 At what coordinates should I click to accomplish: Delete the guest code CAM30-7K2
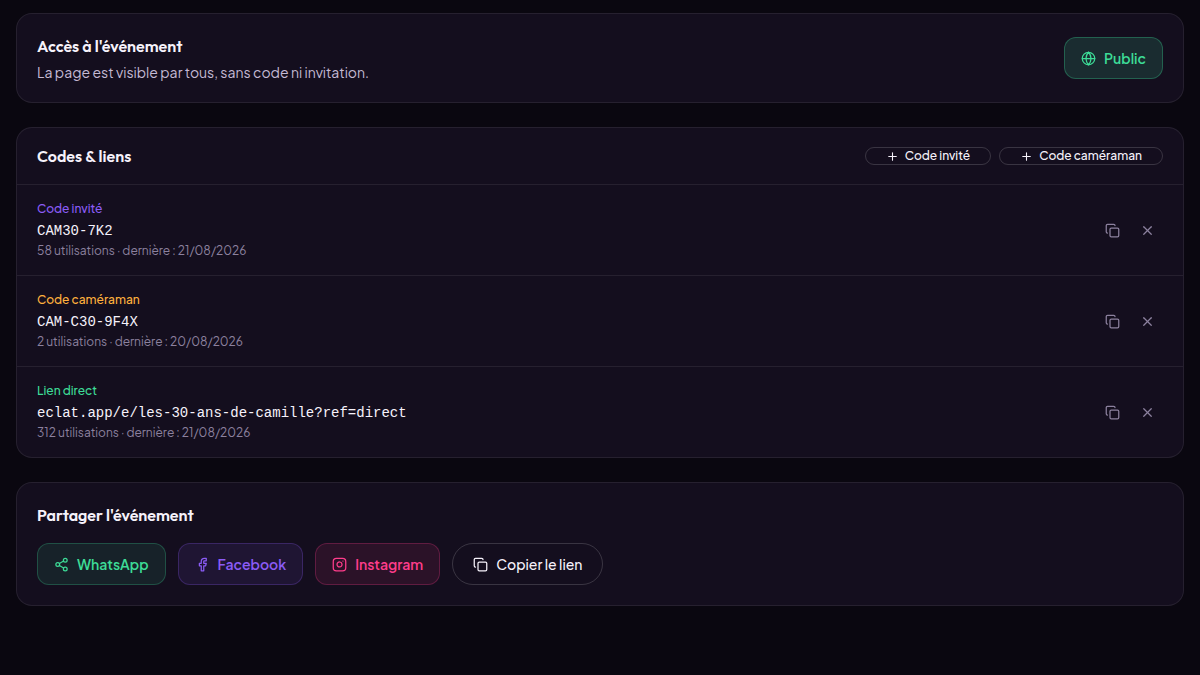pos(1147,230)
